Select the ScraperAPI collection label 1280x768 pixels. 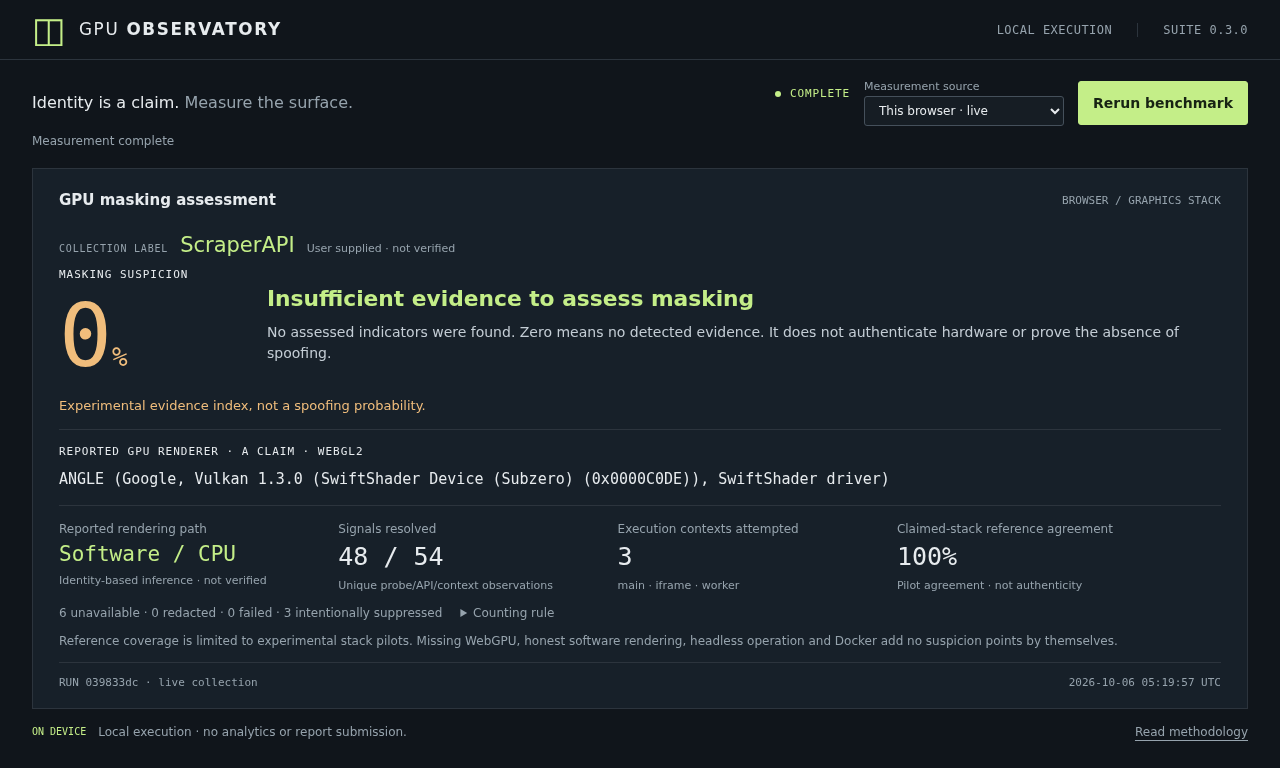(x=237, y=245)
